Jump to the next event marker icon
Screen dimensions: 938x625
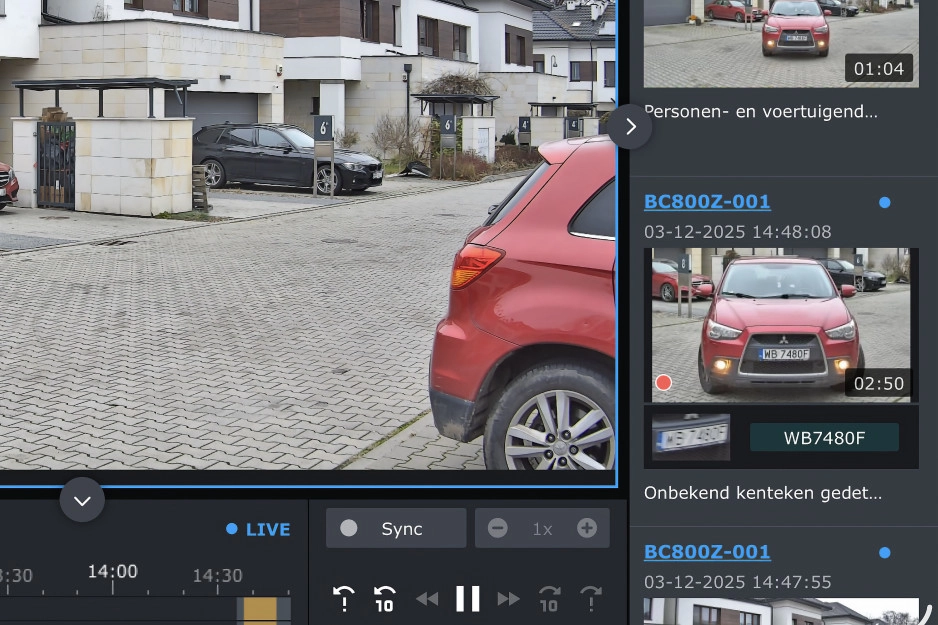pyautogui.click(x=590, y=597)
